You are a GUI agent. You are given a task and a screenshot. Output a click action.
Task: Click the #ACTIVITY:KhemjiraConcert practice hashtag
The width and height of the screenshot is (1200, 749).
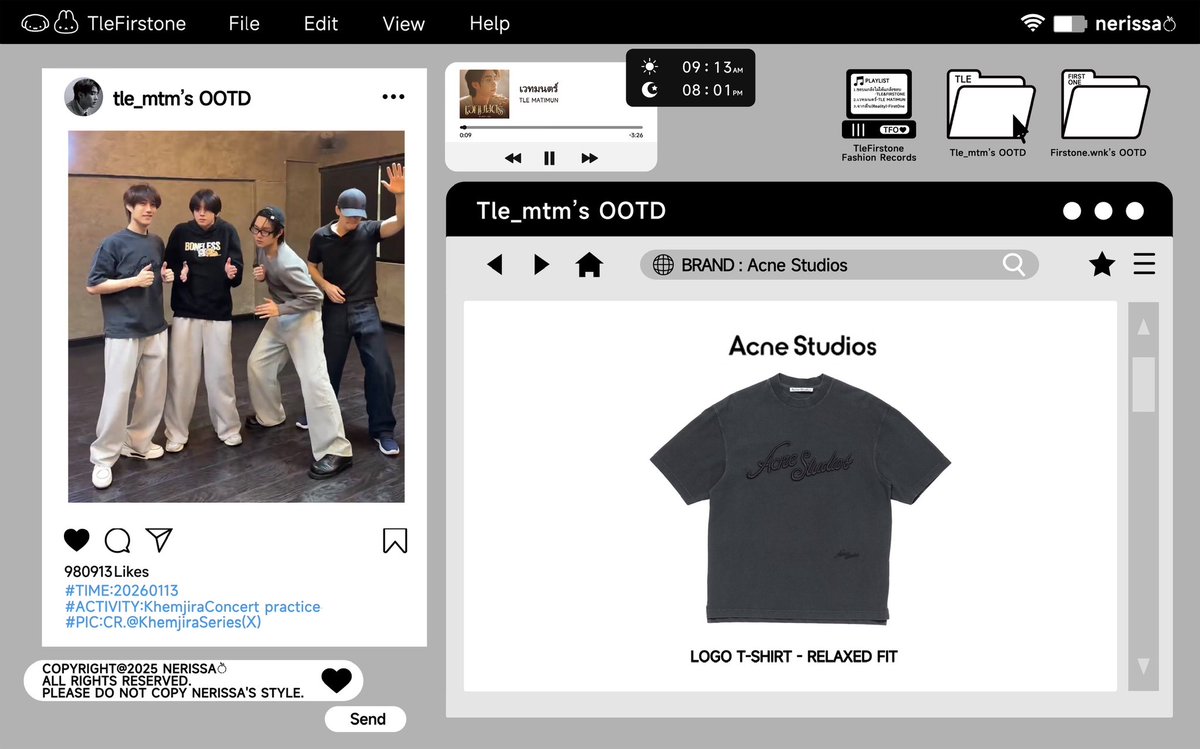[192, 607]
